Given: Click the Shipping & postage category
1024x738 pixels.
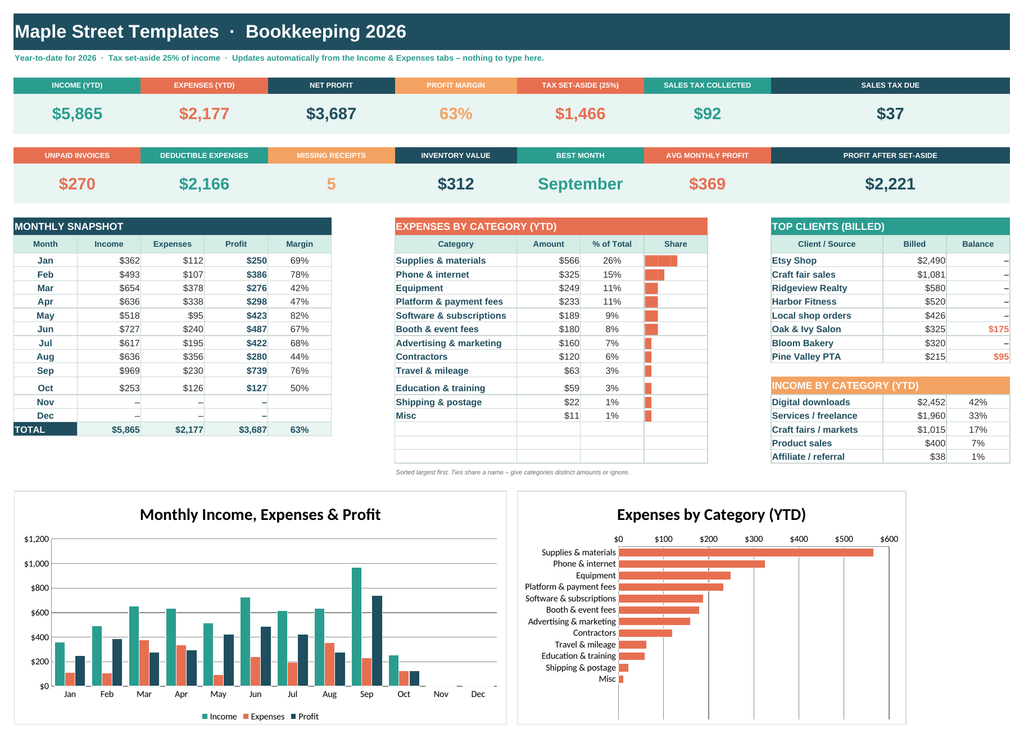Looking at the screenshot, I should 455,402.
